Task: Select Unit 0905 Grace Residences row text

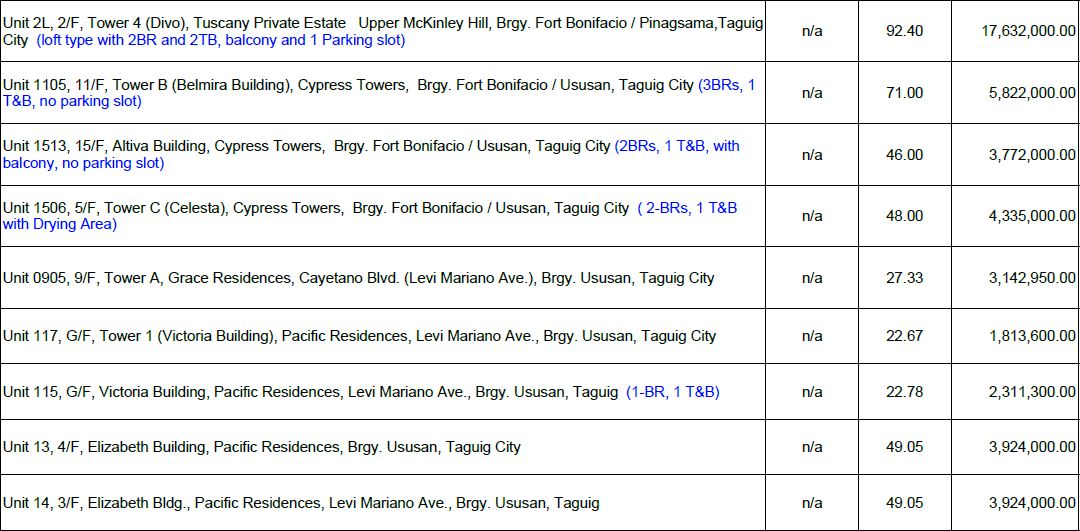Action: coord(358,278)
